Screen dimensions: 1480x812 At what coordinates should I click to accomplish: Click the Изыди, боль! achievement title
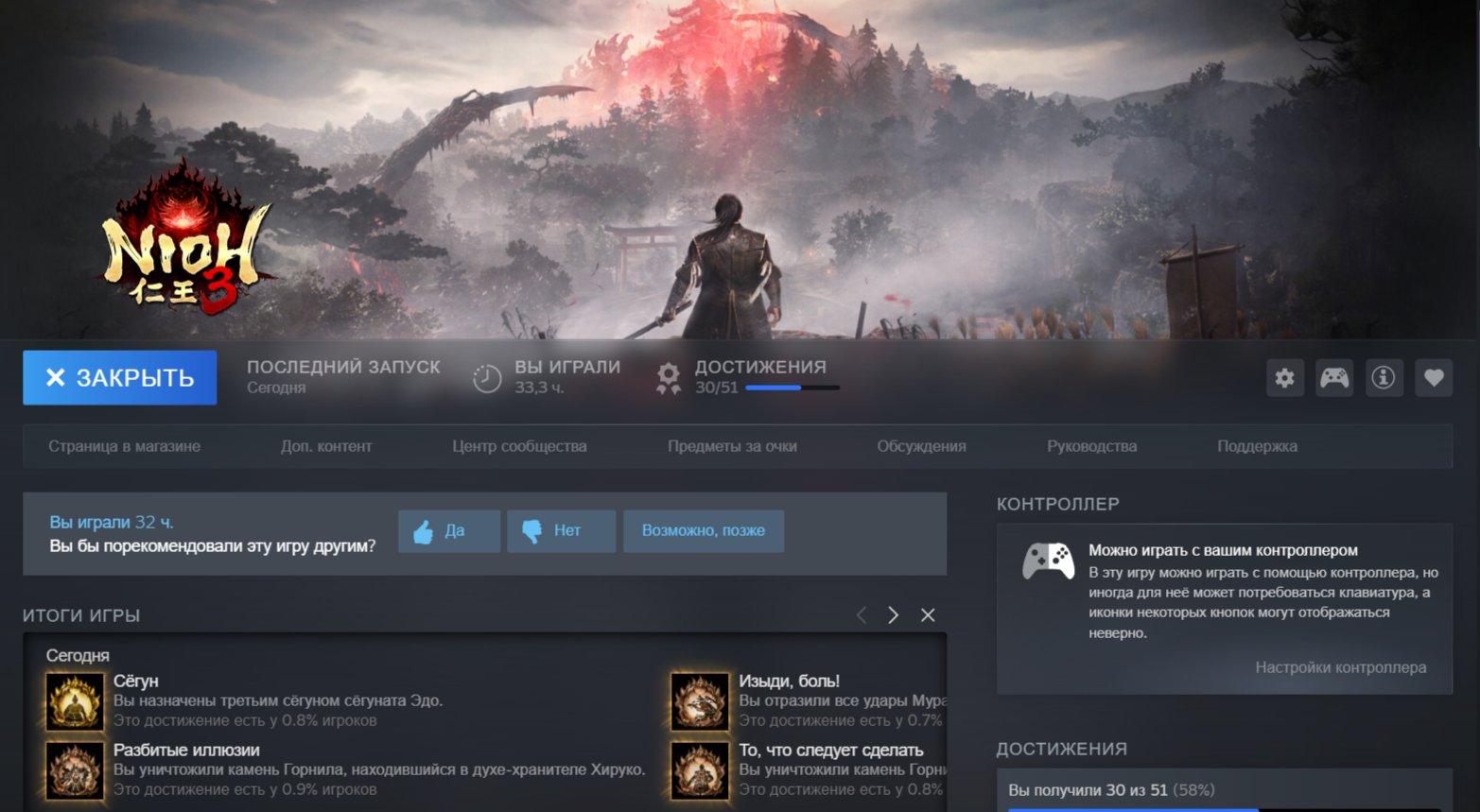coord(789,681)
